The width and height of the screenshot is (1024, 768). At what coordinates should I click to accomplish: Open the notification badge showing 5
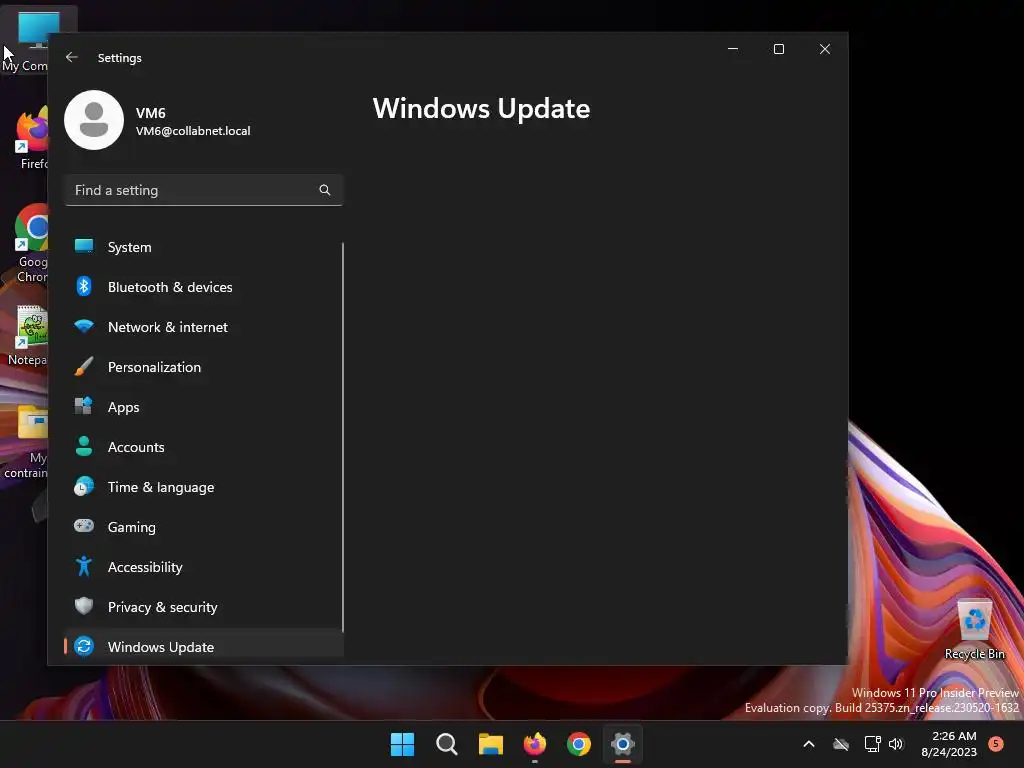996,743
